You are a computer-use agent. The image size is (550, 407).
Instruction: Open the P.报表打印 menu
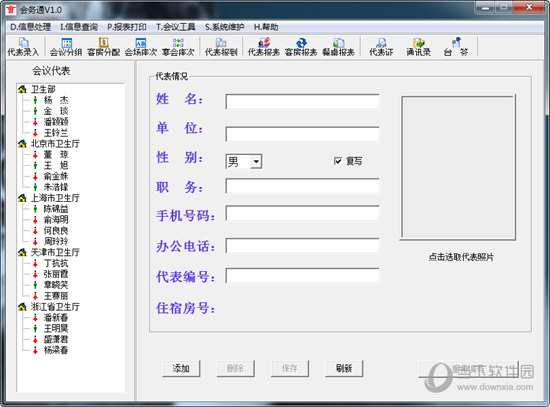127,27
